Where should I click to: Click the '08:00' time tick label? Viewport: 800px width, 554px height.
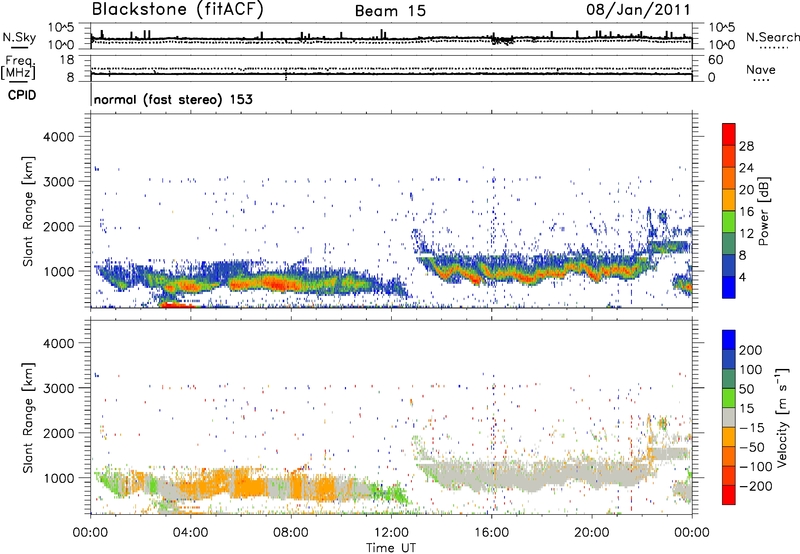[291, 533]
